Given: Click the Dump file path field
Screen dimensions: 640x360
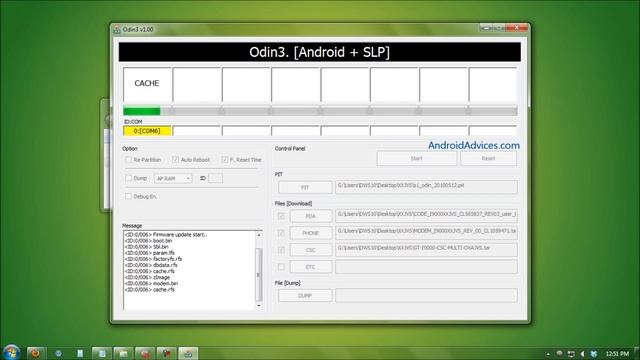Looking at the screenshot, I should click(x=426, y=296).
